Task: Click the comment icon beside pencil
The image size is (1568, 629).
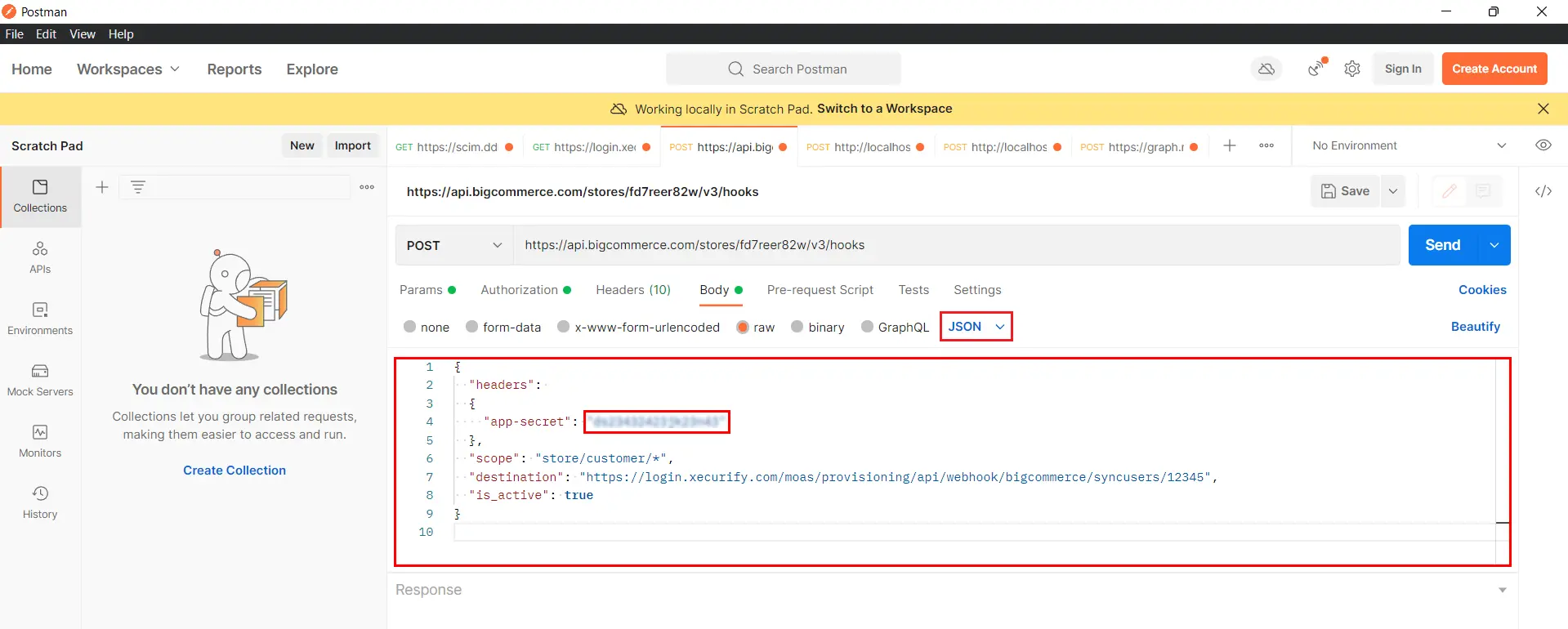Action: tap(1483, 191)
